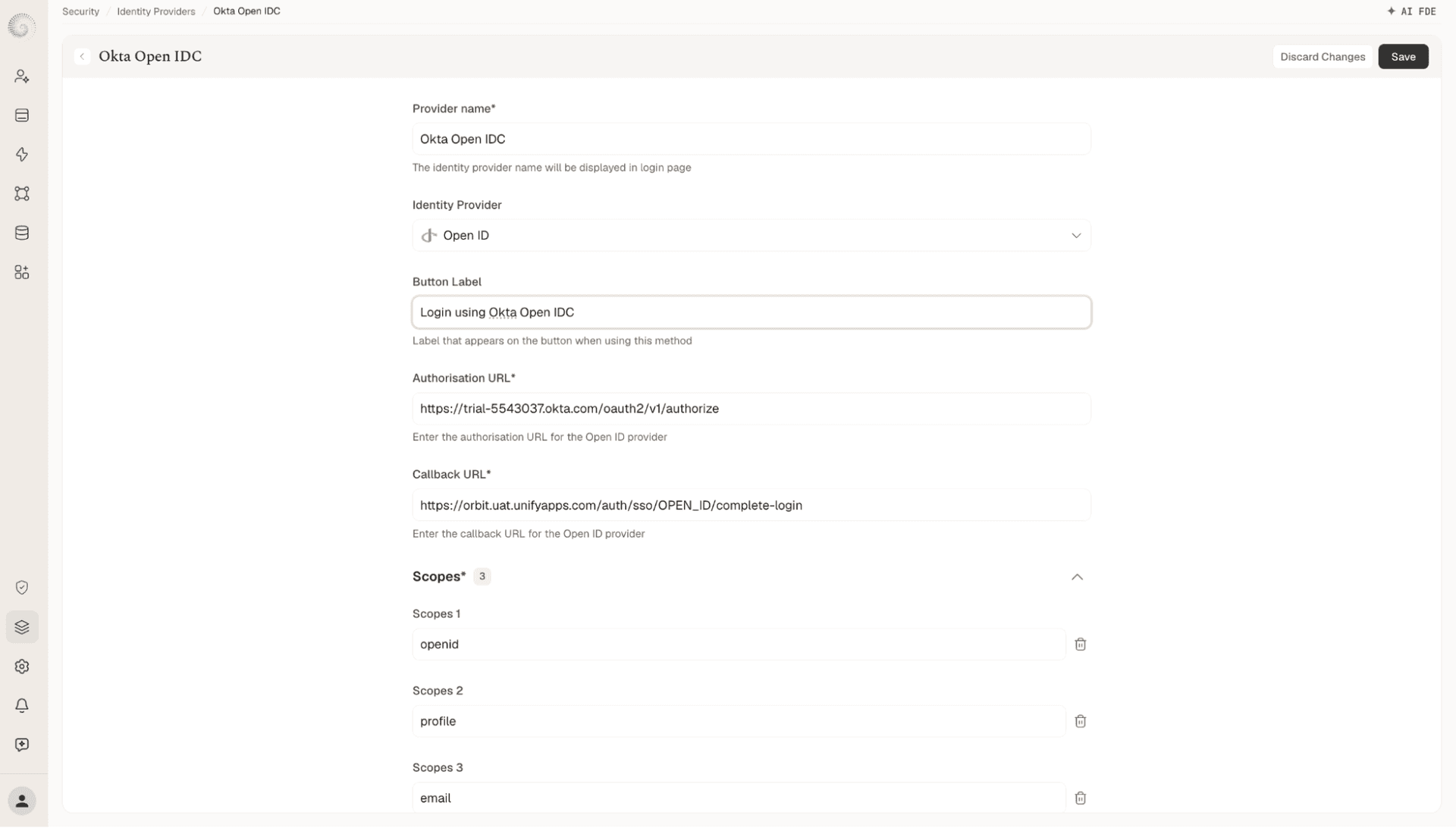Delete the openid scope
1456x828 pixels.
(1081, 645)
